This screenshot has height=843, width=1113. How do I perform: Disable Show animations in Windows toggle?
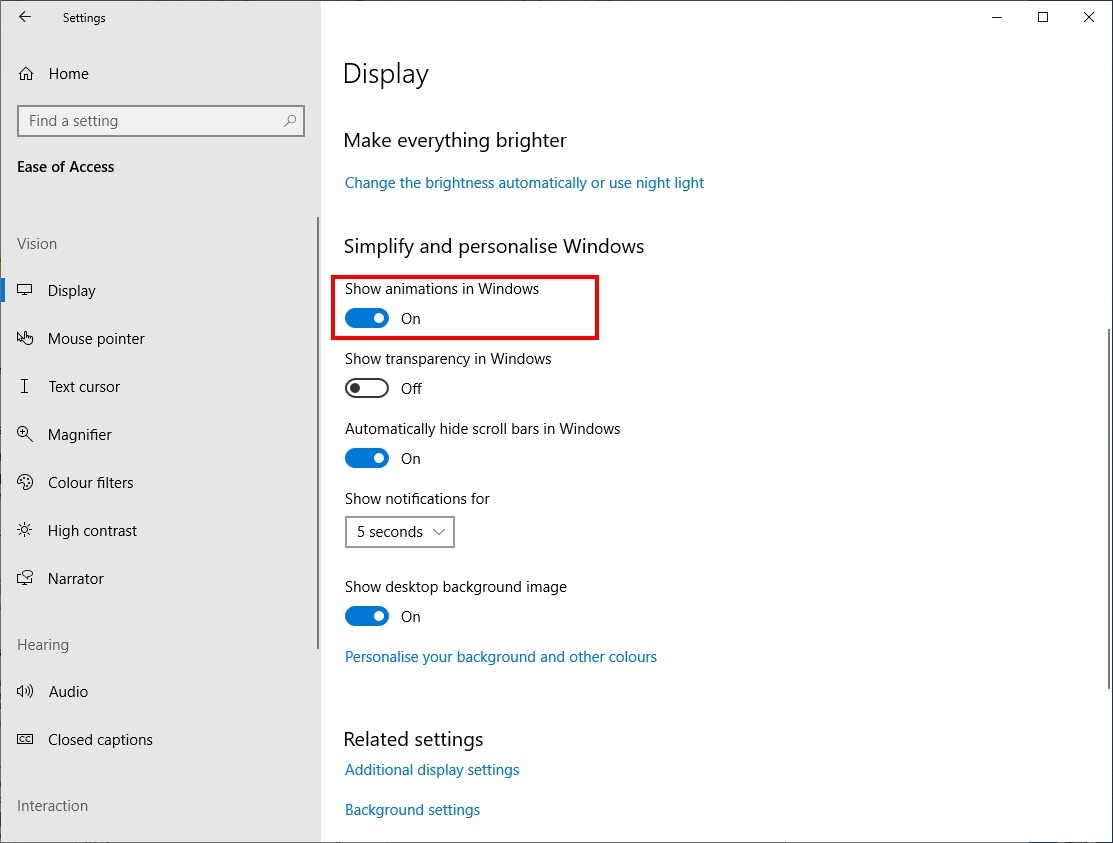click(367, 319)
